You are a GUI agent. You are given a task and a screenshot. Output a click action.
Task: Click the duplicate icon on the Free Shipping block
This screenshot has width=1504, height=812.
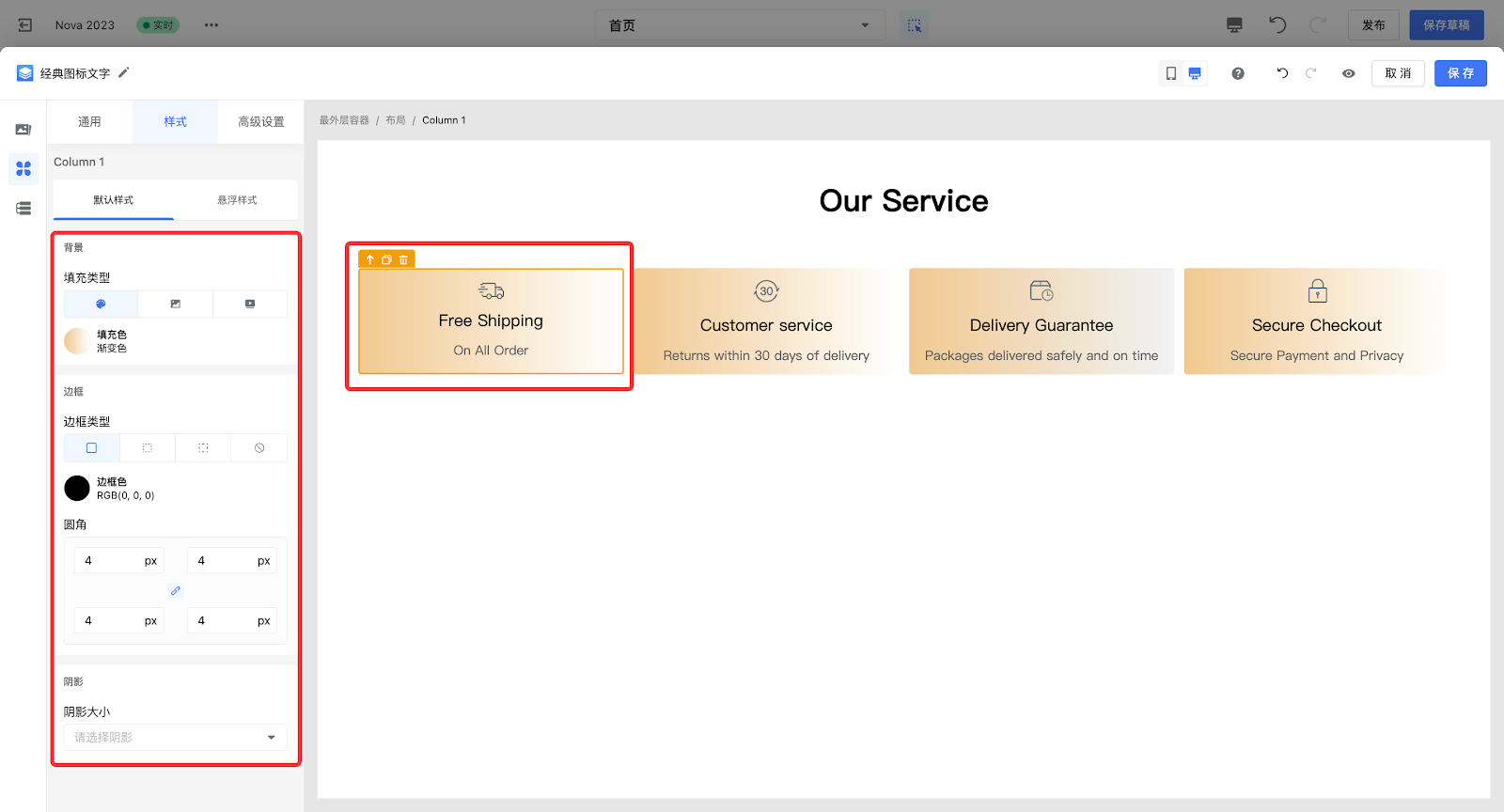pyautogui.click(x=386, y=259)
